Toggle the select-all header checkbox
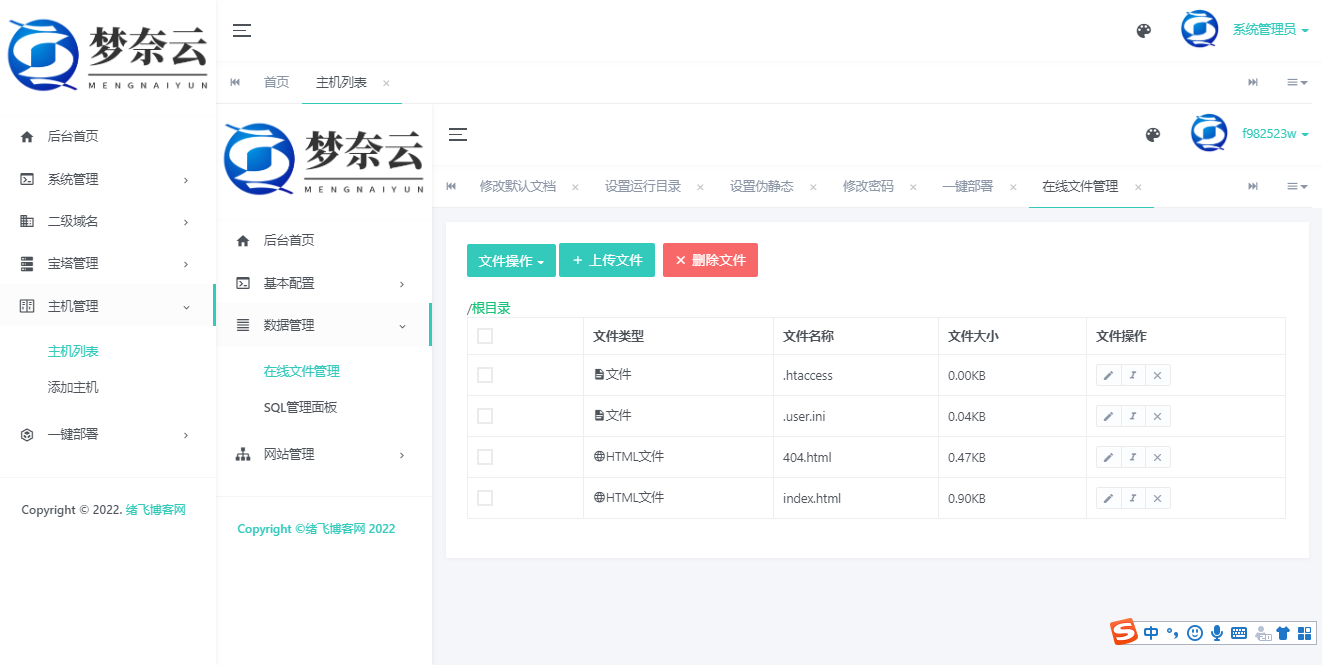 click(485, 336)
